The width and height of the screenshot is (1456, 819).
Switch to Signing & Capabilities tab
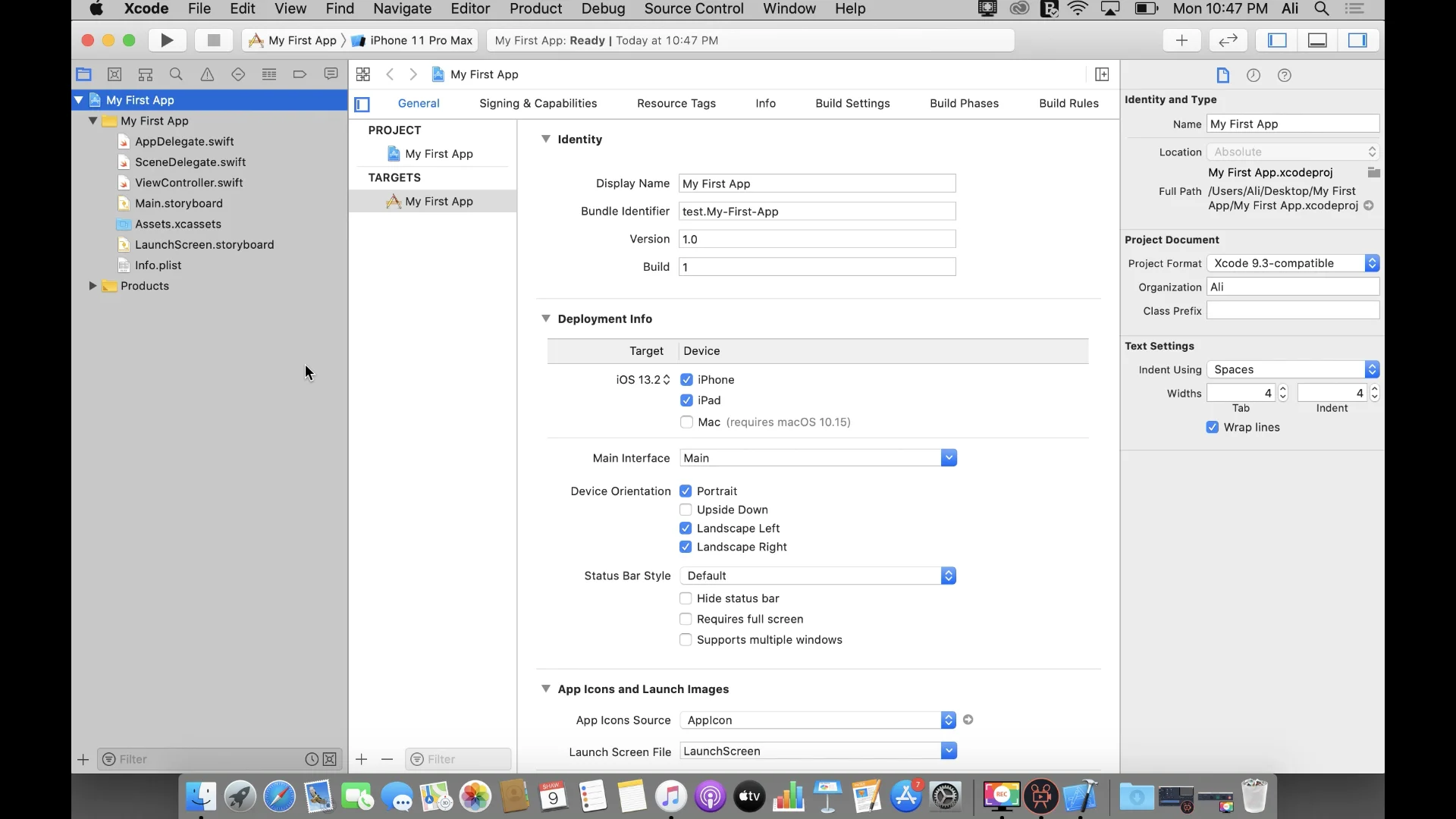coord(538,103)
